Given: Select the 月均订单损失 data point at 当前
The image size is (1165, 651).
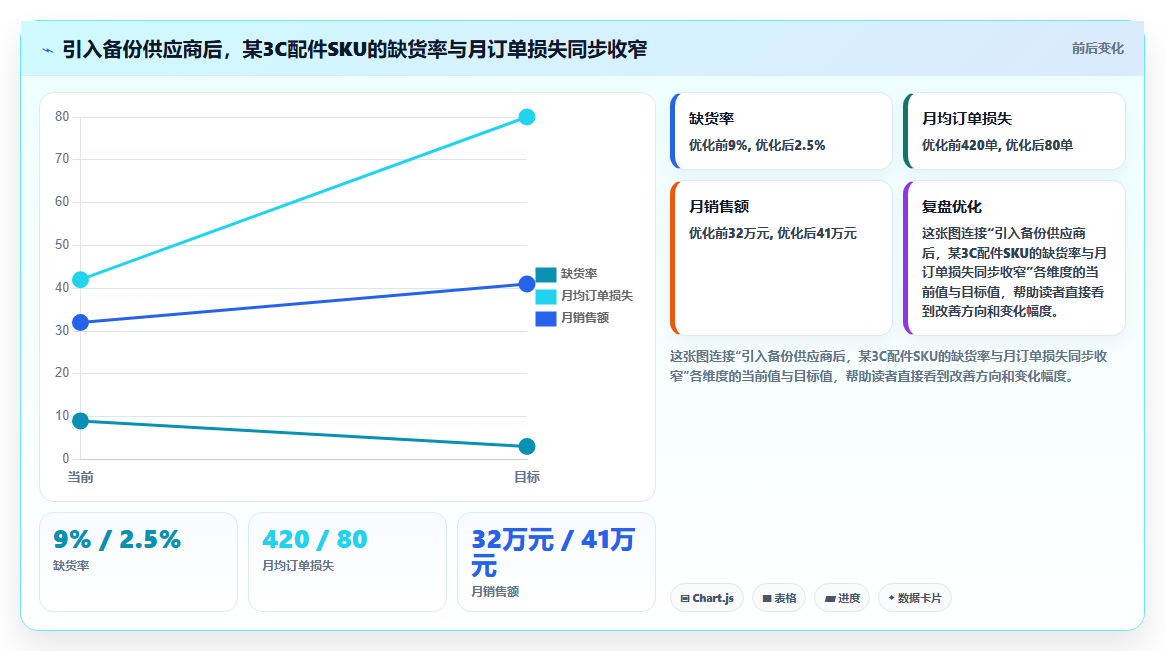Looking at the screenshot, I should pos(80,279).
